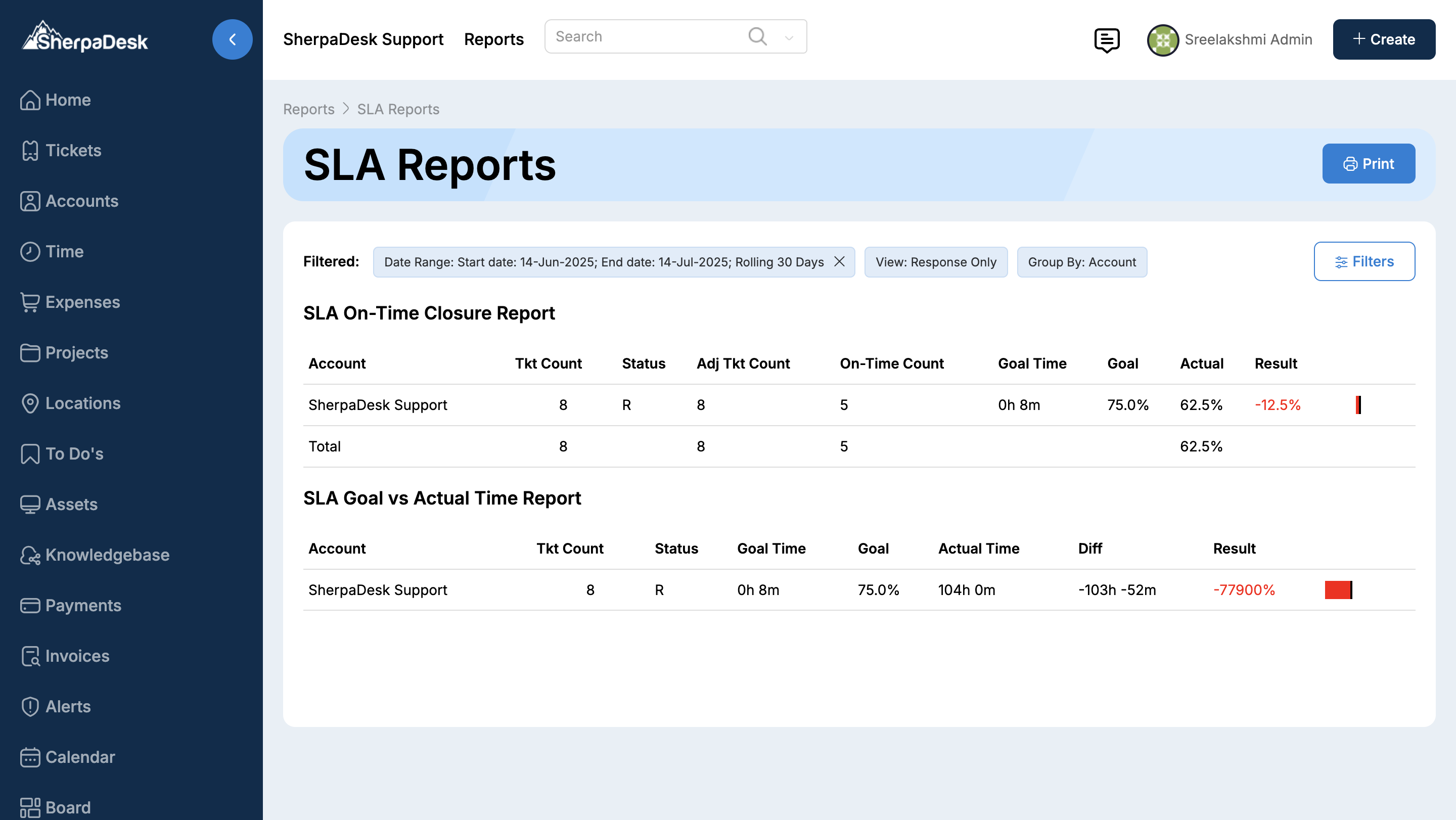This screenshot has height=820, width=1456.
Task: Expand the search options dropdown arrow
Action: point(789,38)
